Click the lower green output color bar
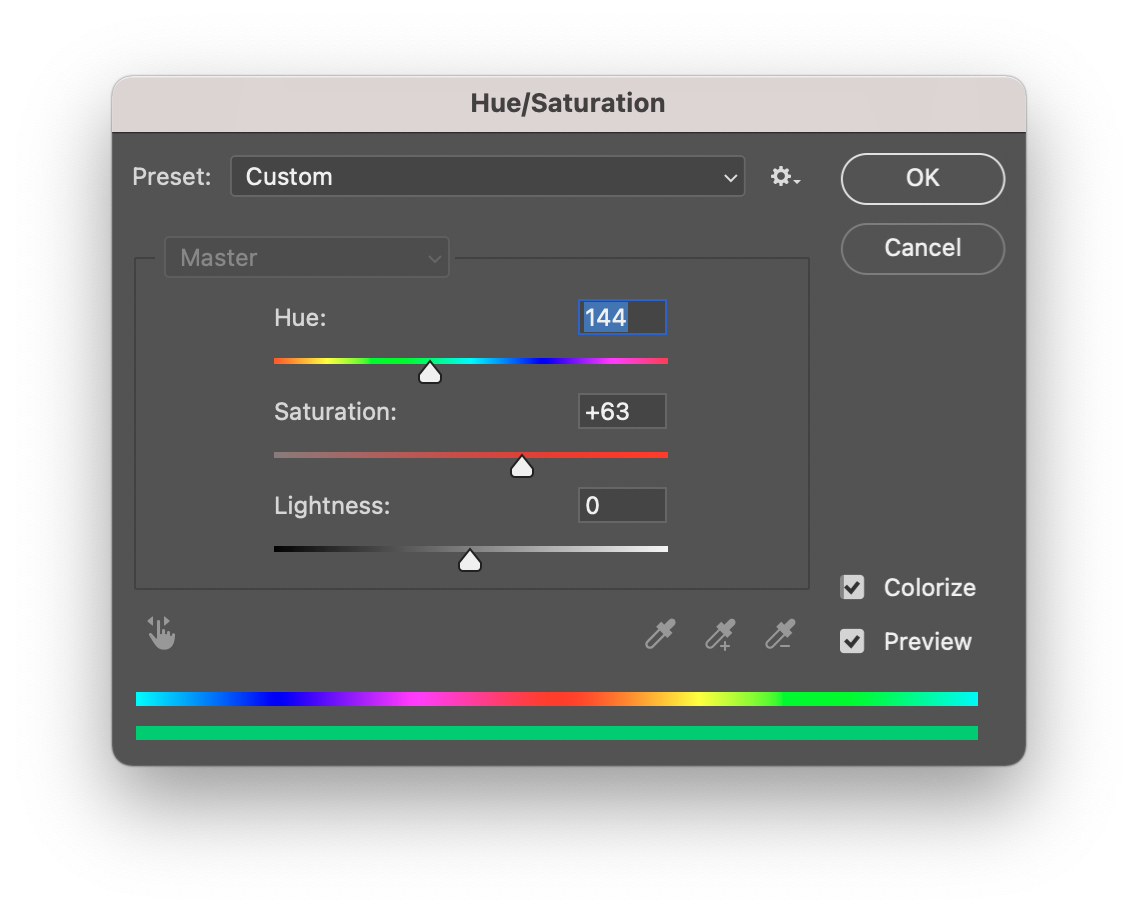Image resolution: width=1138 pixels, height=914 pixels. tap(557, 733)
